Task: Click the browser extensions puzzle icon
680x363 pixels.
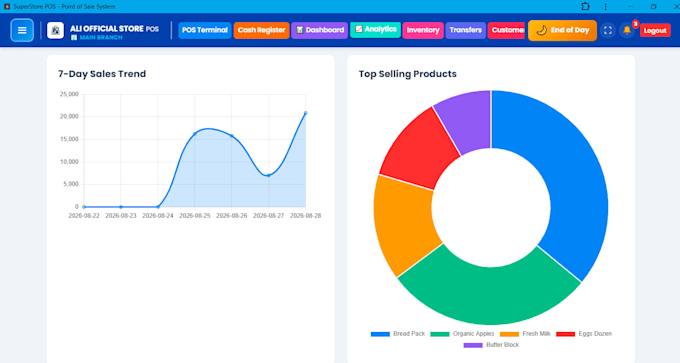Action: tap(585, 7)
